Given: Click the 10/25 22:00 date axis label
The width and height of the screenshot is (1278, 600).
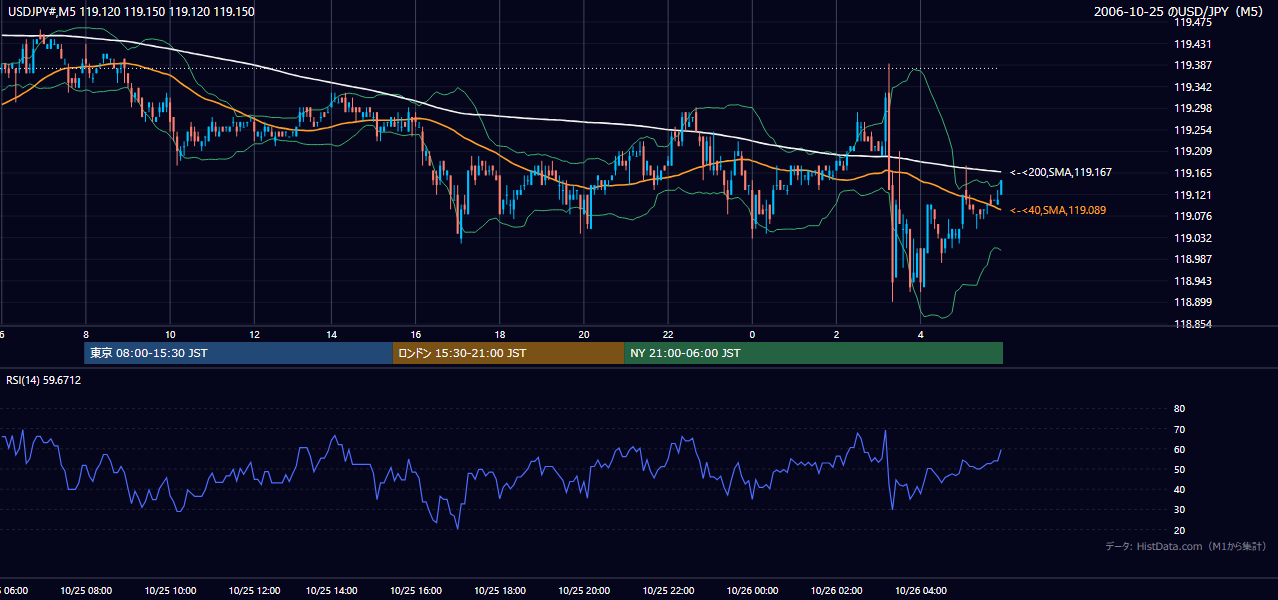Looking at the screenshot, I should (668, 591).
